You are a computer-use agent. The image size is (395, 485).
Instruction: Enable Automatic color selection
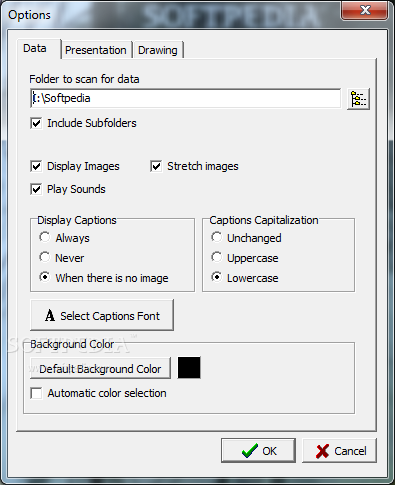pyautogui.click(x=36, y=393)
